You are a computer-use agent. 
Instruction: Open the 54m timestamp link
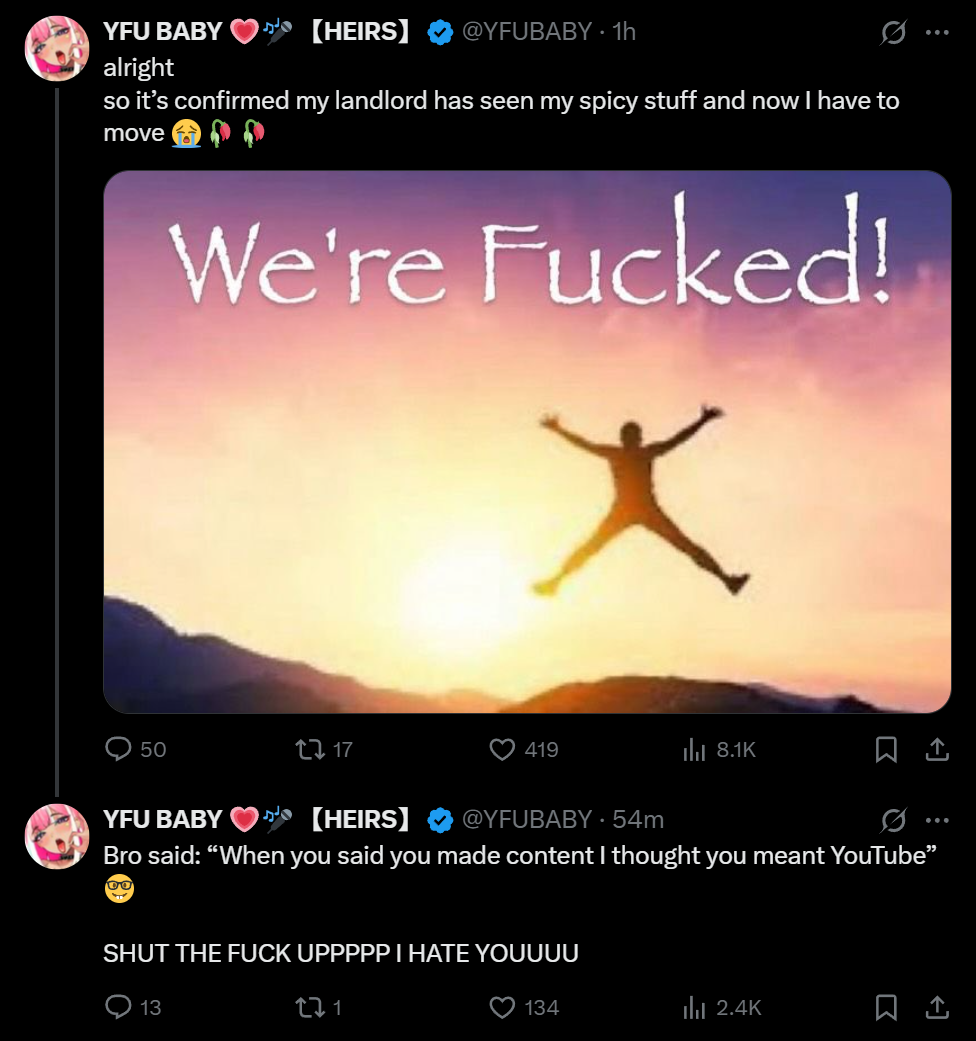tap(638, 820)
